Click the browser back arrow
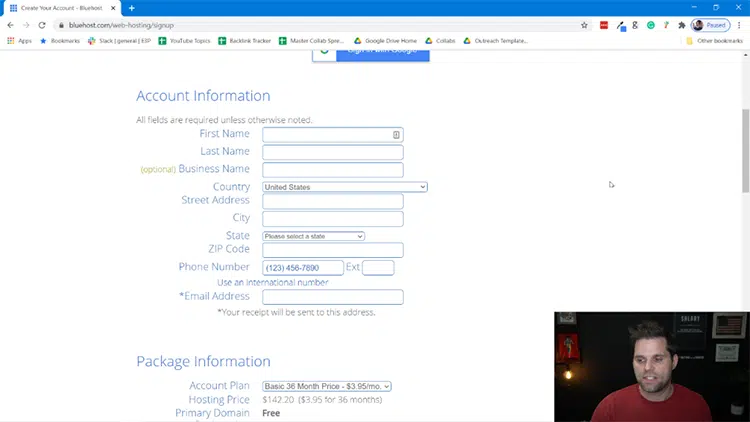 pyautogui.click(x=10, y=25)
